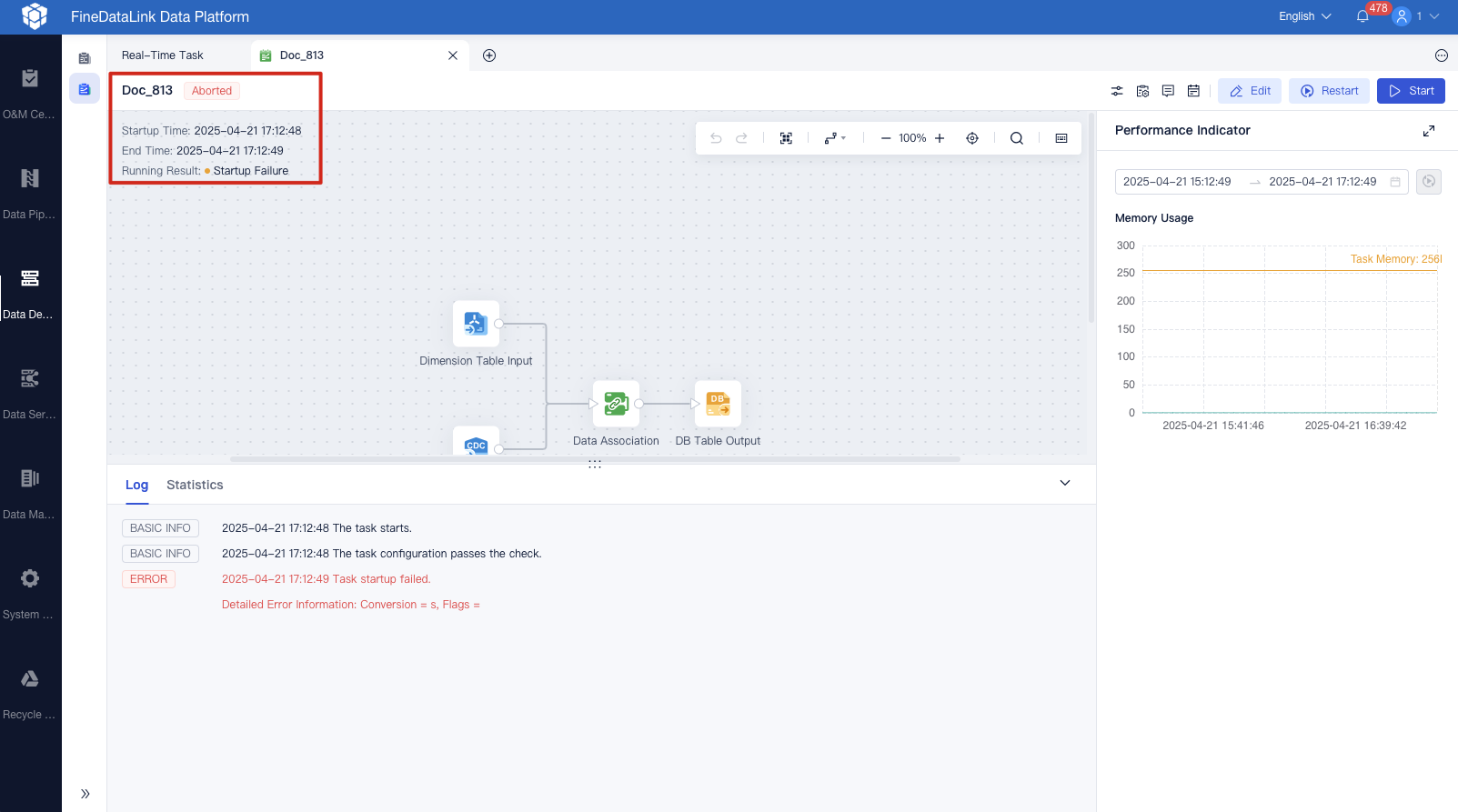Open the user account dropdown

[x=1416, y=16]
